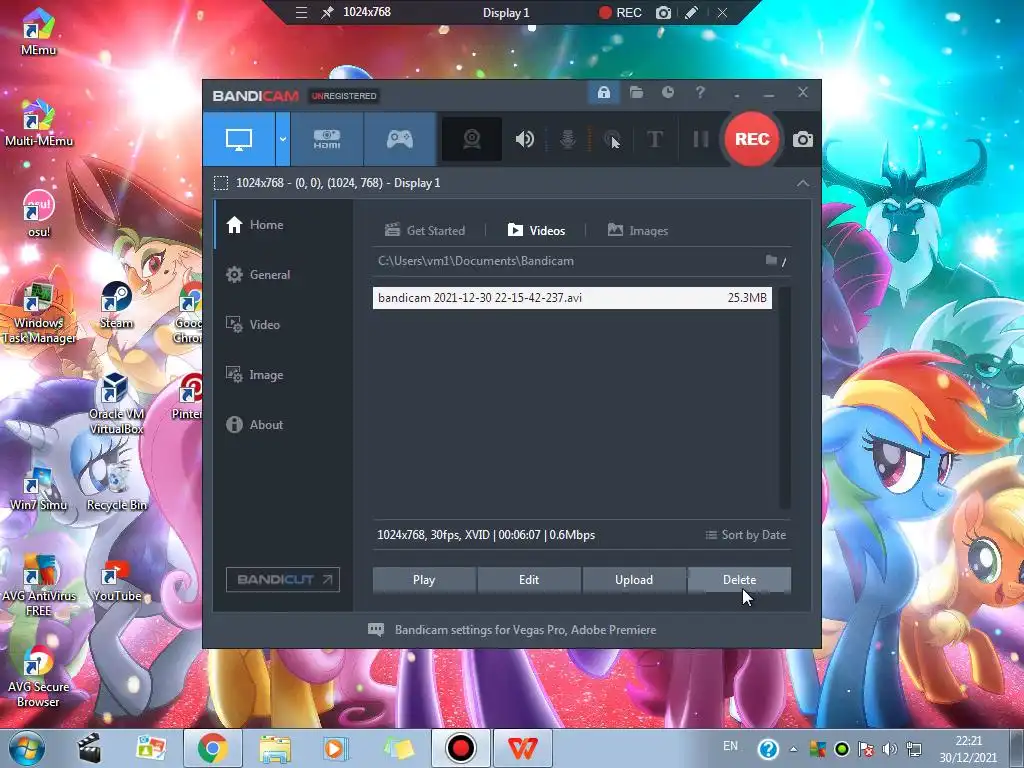
Task: Click the output path C:\Users\vm1\Documents\Bandicam
Action: pos(475,261)
